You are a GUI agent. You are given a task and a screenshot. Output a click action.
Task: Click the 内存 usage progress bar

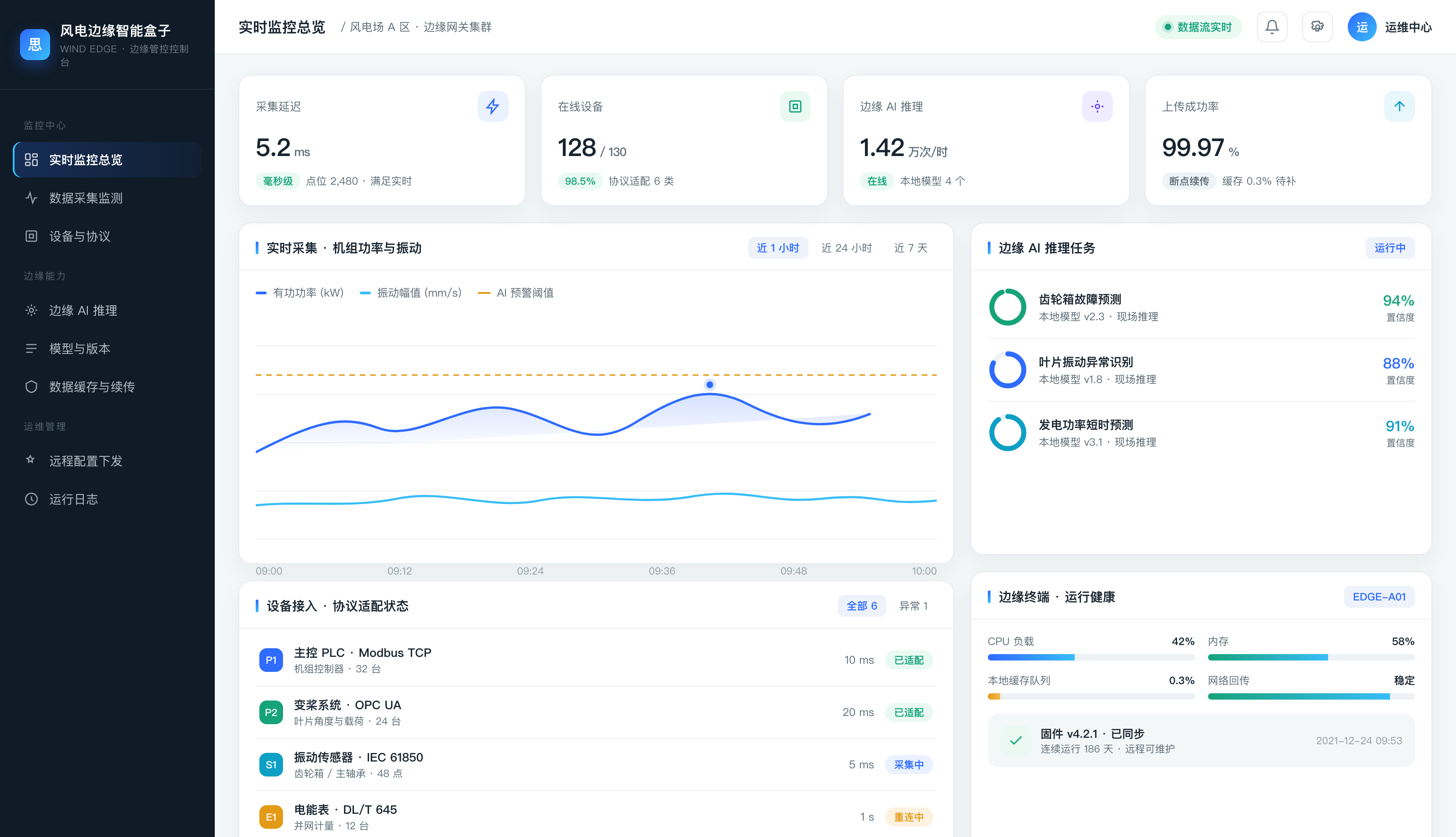coord(1310,657)
